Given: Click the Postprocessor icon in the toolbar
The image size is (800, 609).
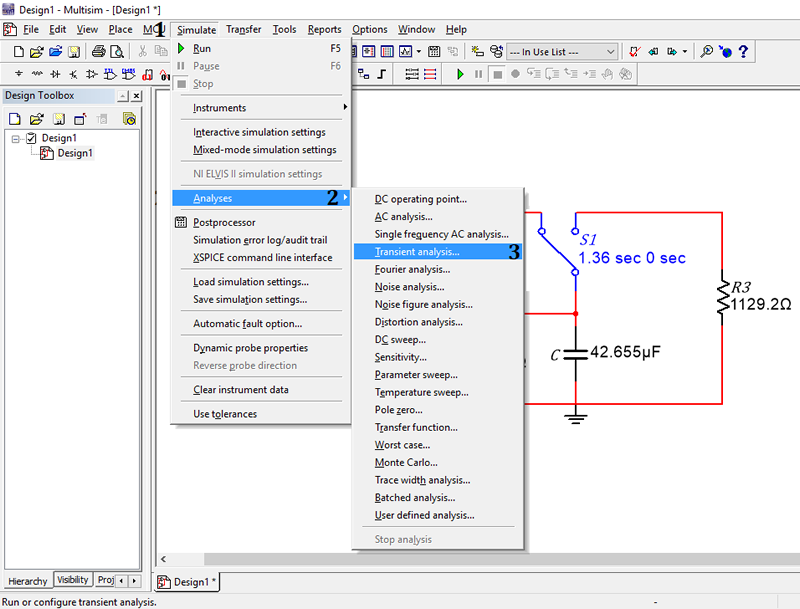Looking at the screenshot, I should coord(434,52).
